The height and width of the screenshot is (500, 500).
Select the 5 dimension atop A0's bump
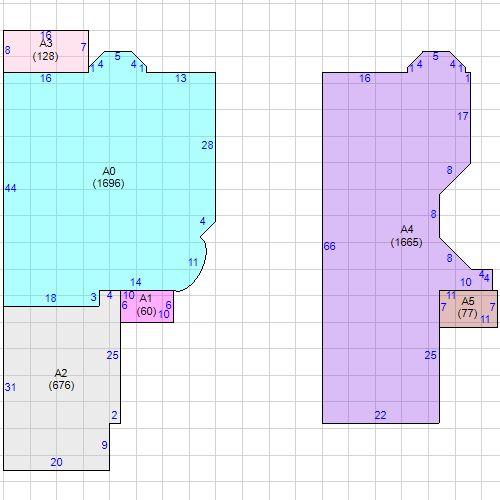(117, 57)
